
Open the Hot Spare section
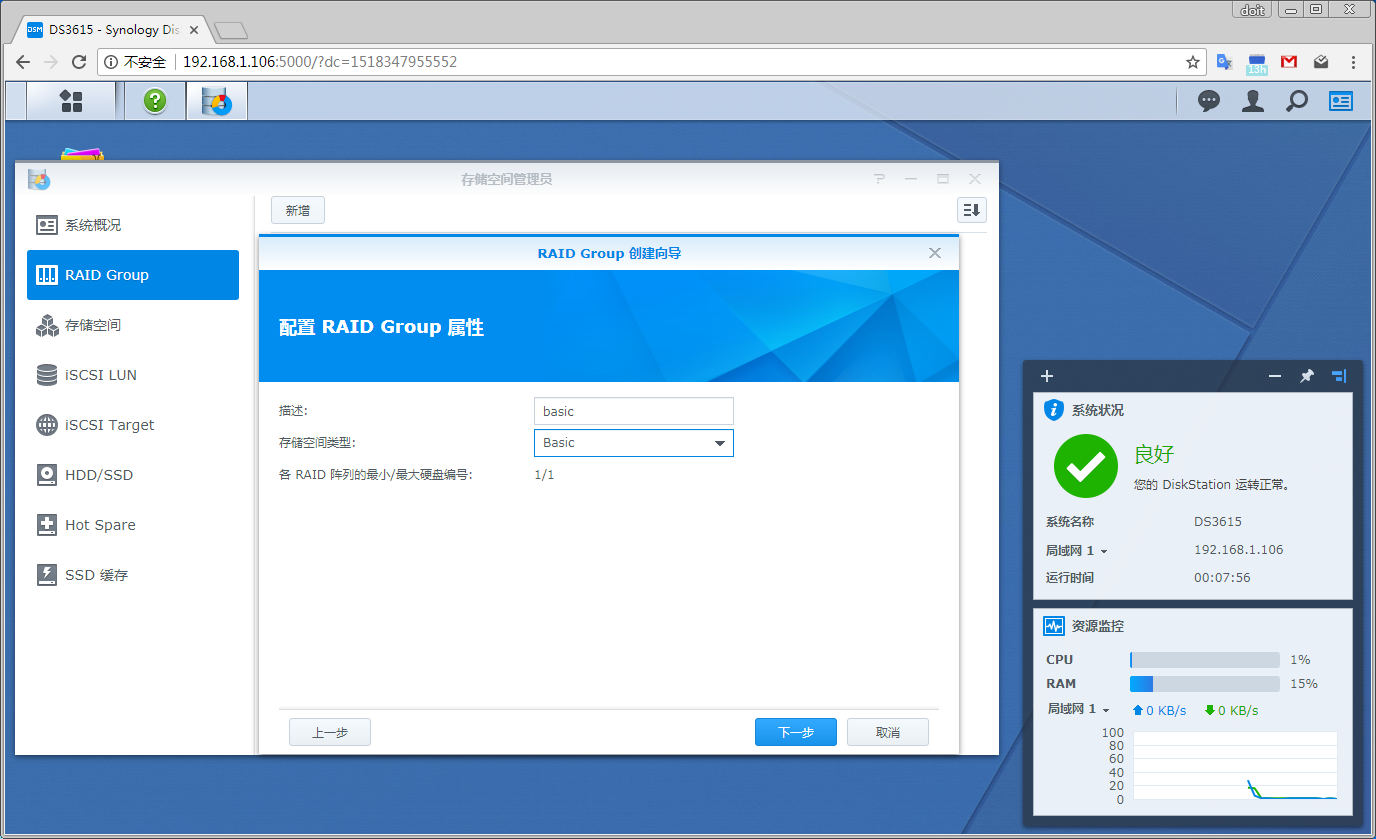[133, 525]
